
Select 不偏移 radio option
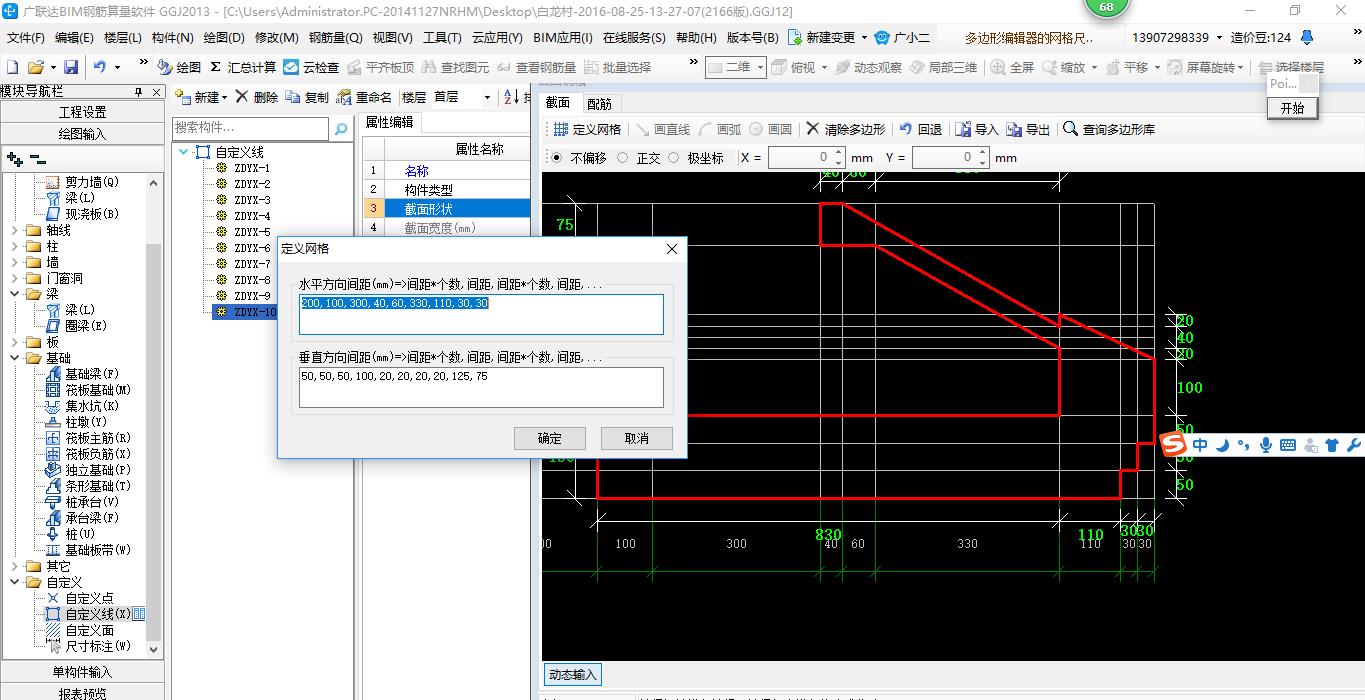[557, 158]
